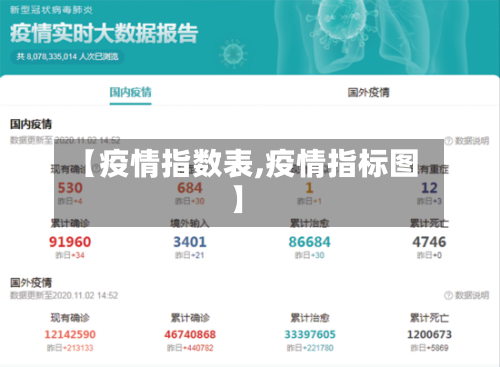Click the overseas timestamp 数据更新至2020.11.02 14:52
The image size is (500, 367).
(64, 295)
